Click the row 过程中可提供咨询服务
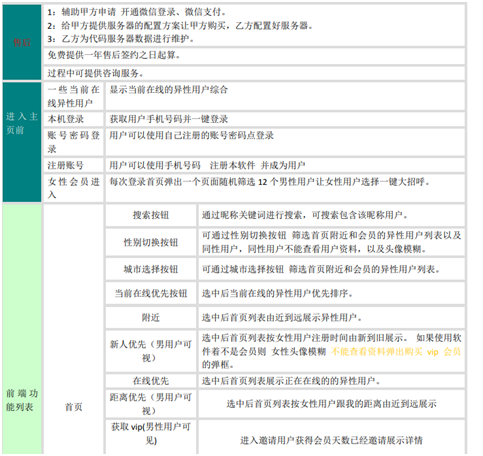This screenshot has height=456, width=483. point(254,73)
